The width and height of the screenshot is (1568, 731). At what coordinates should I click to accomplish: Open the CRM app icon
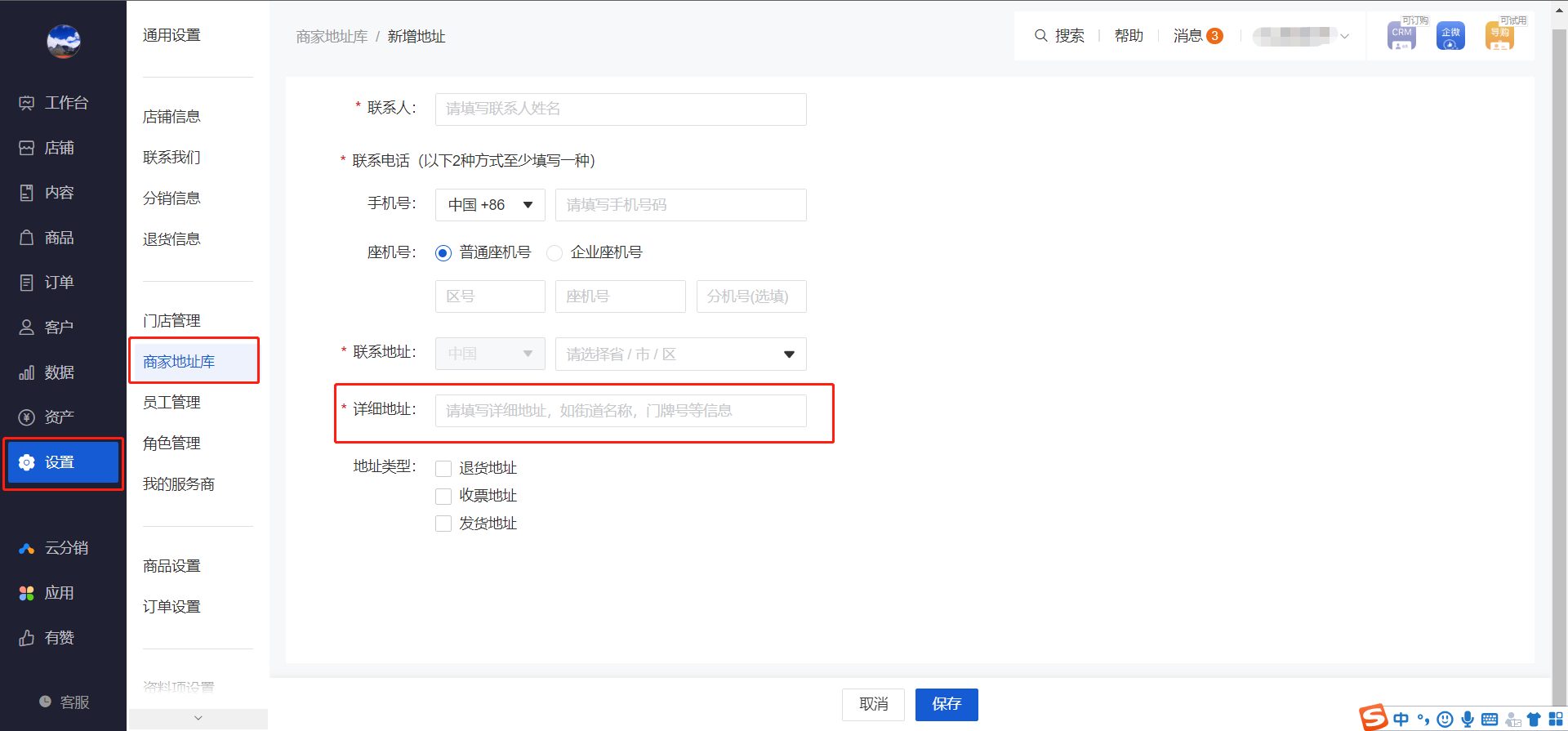tap(1401, 36)
